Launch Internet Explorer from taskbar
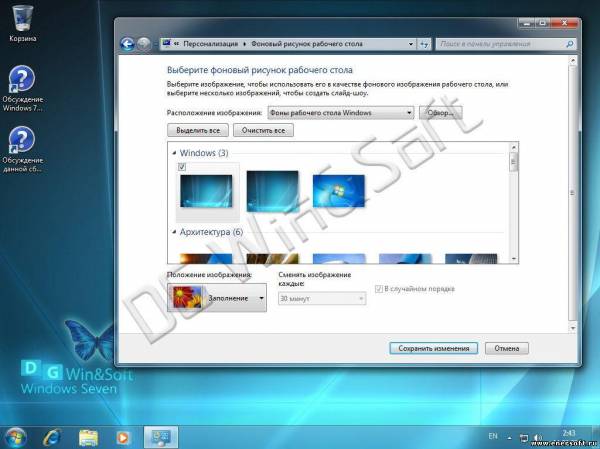Screen dimensions: 600x449 pyautogui.click(x=52, y=438)
